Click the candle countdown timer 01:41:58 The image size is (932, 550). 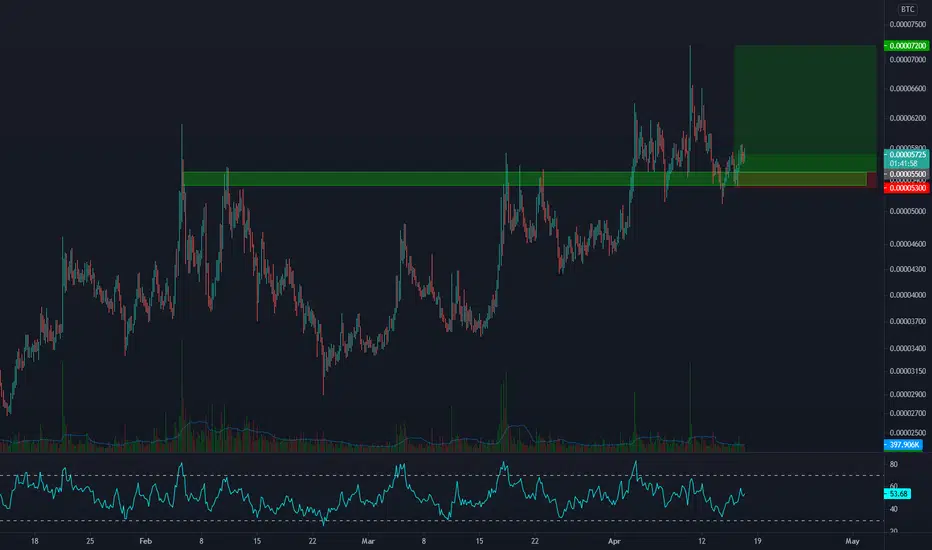(x=903, y=164)
